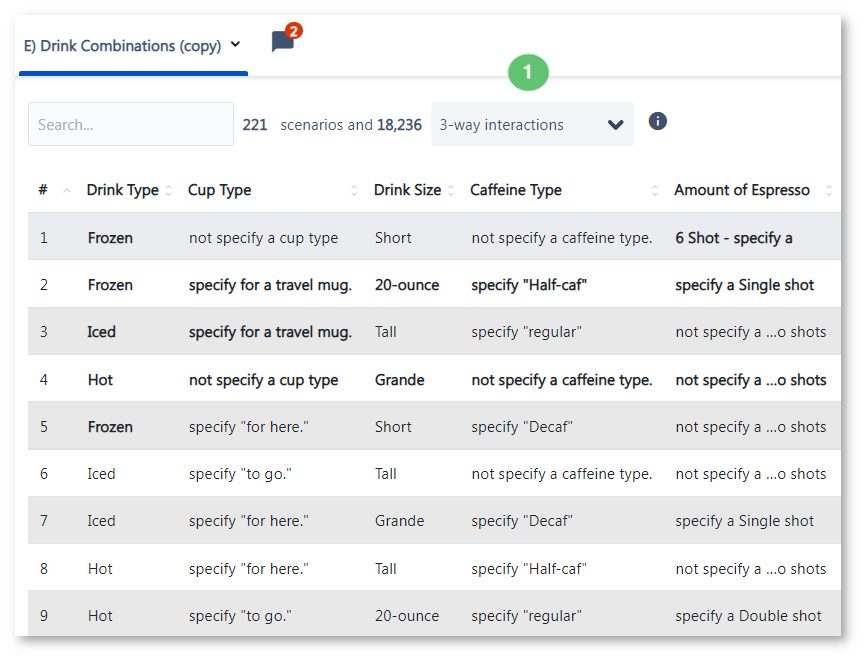866x661 pixels.
Task: Sort by Amount of Espresso column arrows
Action: [828, 191]
